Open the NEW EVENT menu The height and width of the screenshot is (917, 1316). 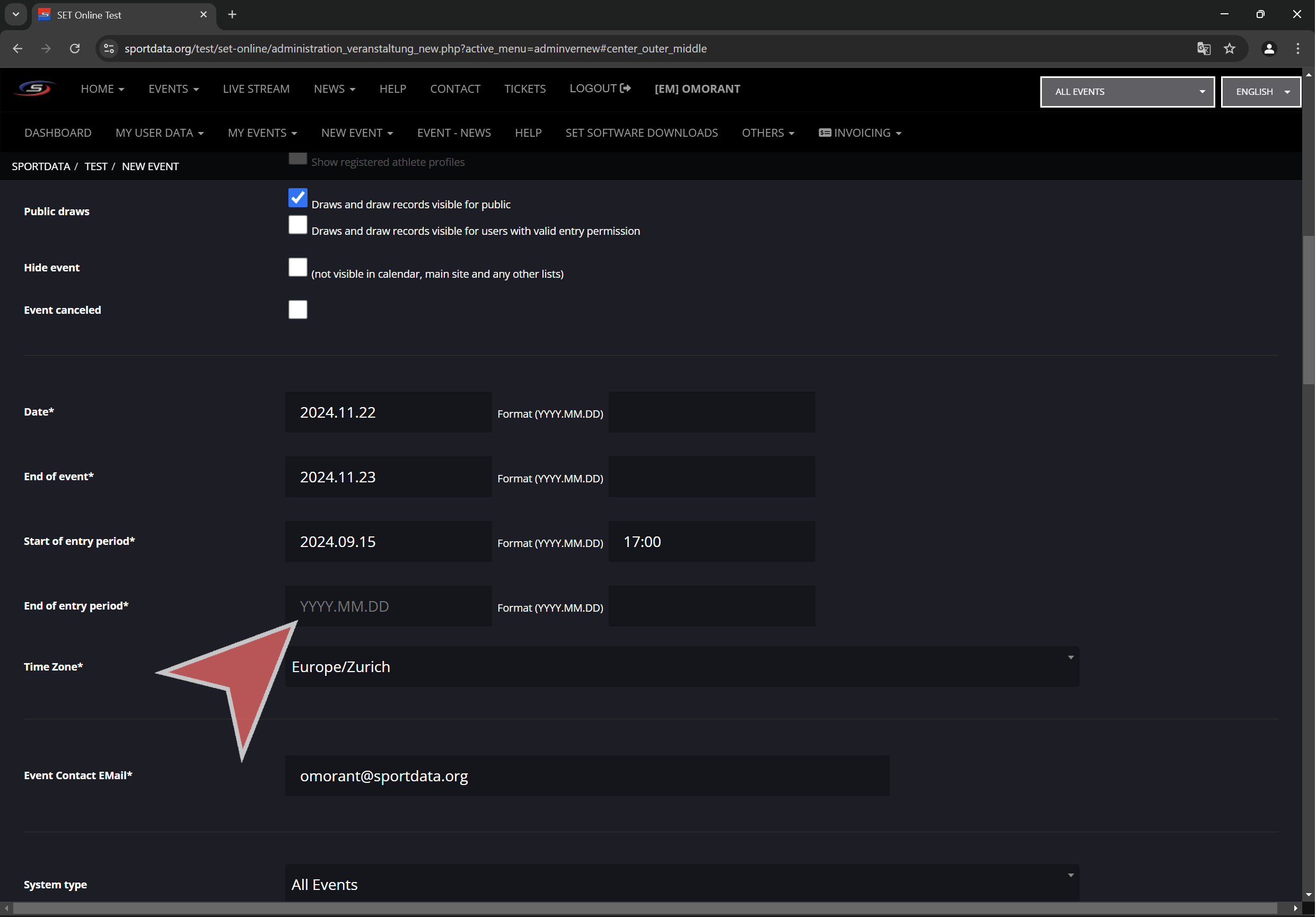point(356,133)
